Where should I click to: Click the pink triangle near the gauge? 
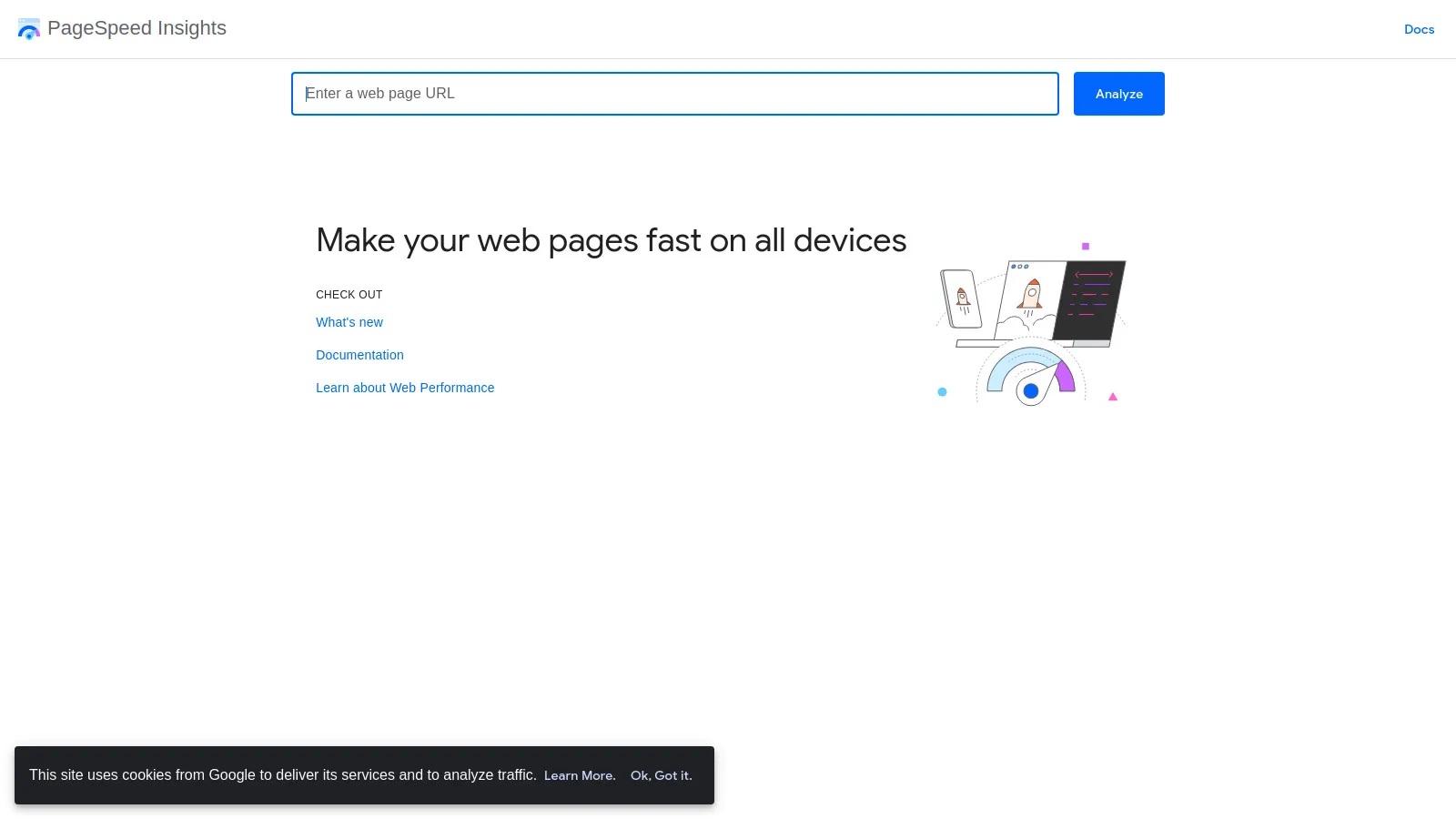[x=1112, y=396]
